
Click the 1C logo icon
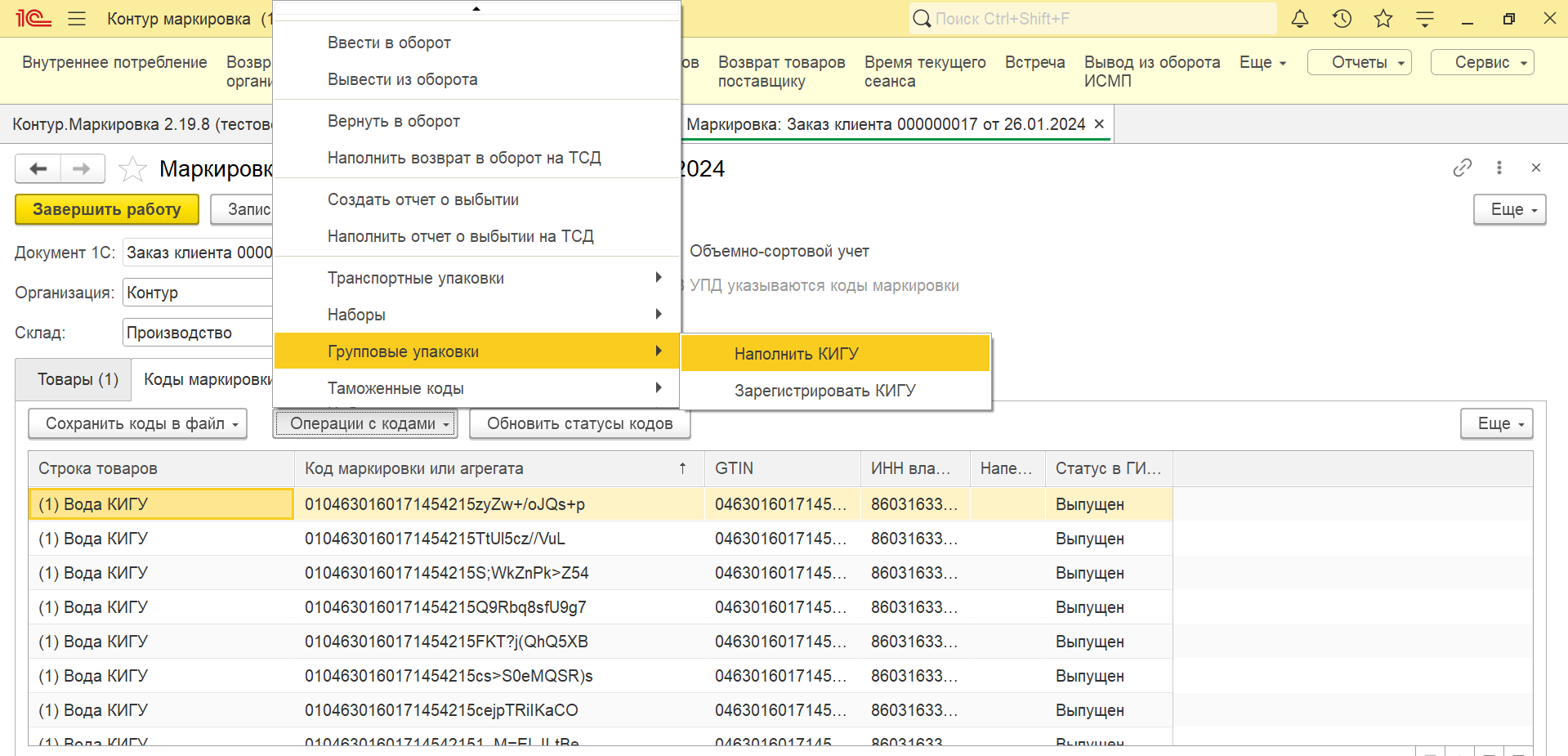pos(34,18)
